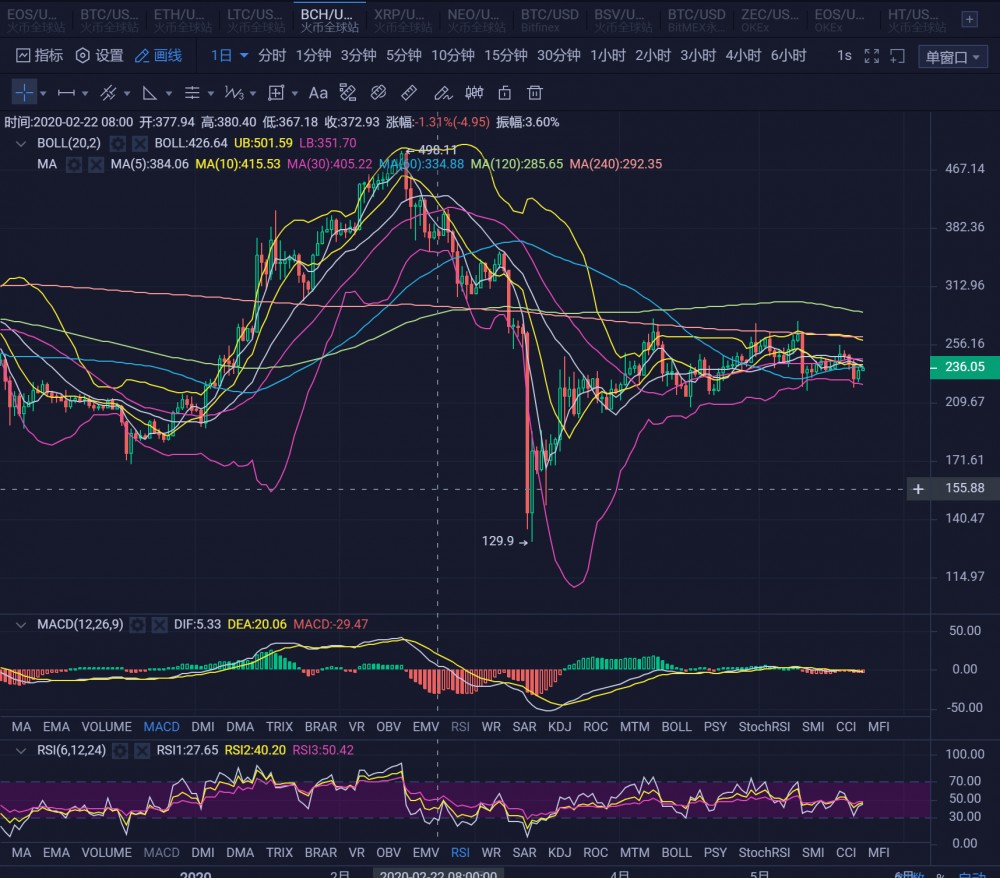This screenshot has width=1000, height=878.
Task: Expand the 1日 timeframe dropdown
Action: 230,56
